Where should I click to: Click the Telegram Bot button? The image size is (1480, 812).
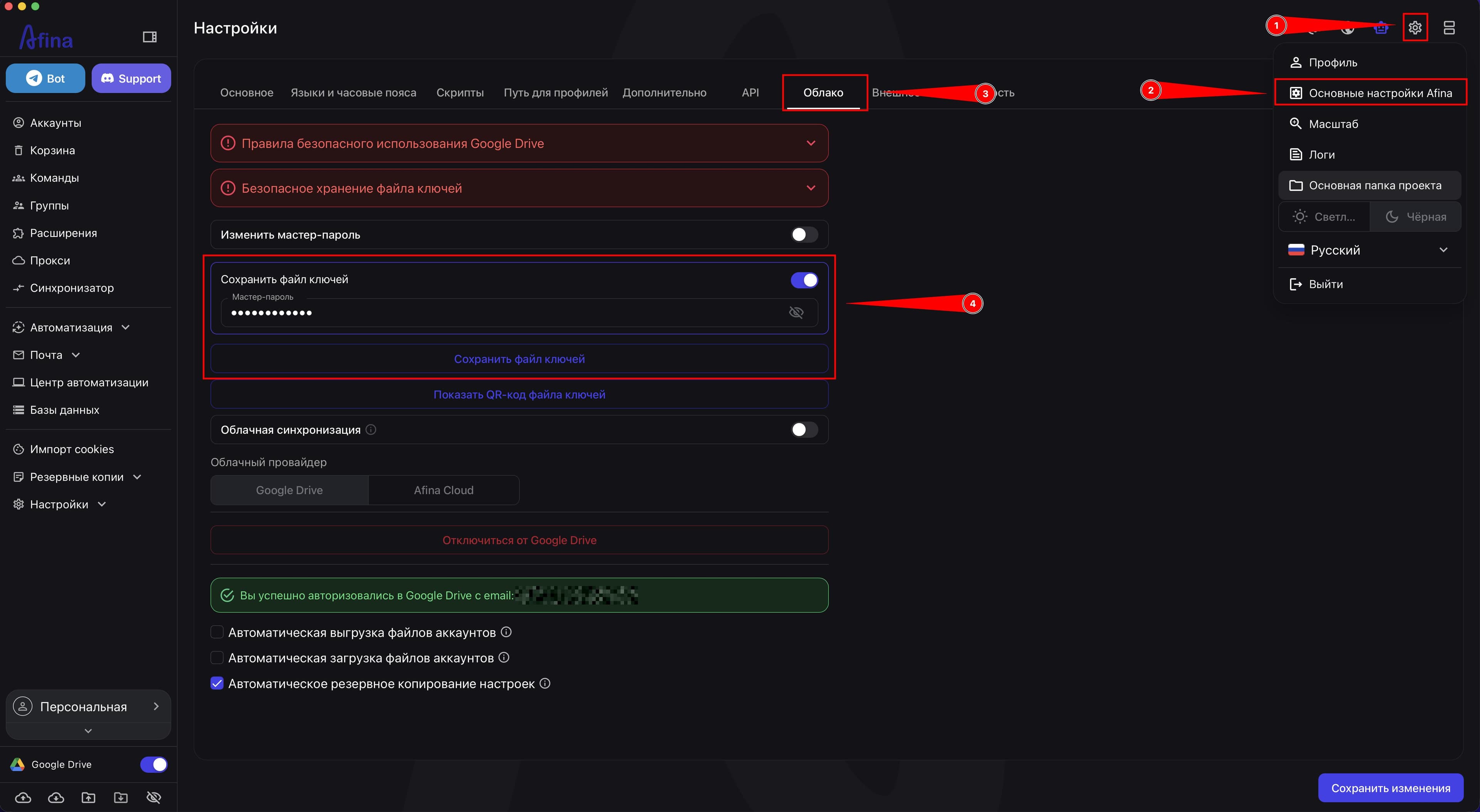(x=45, y=78)
